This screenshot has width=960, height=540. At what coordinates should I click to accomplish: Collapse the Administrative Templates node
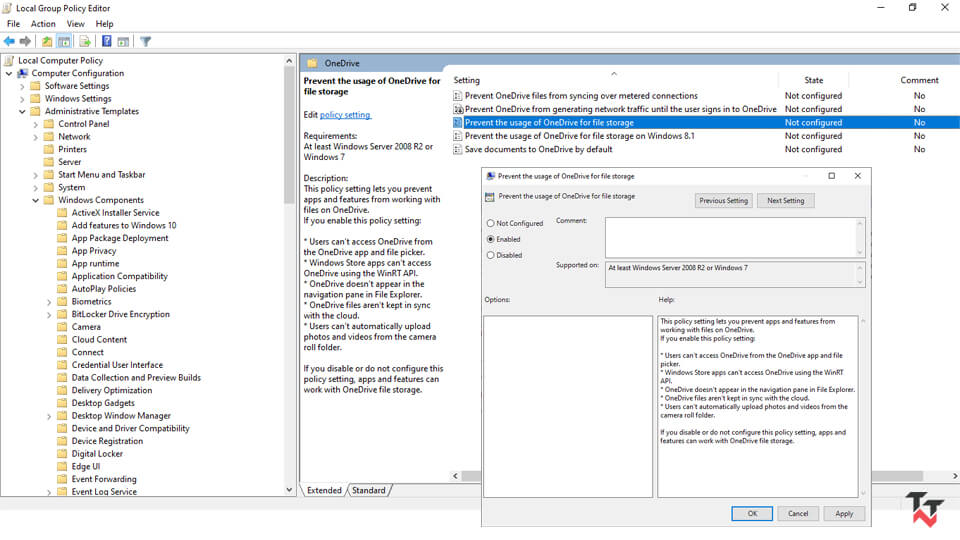click(23, 111)
